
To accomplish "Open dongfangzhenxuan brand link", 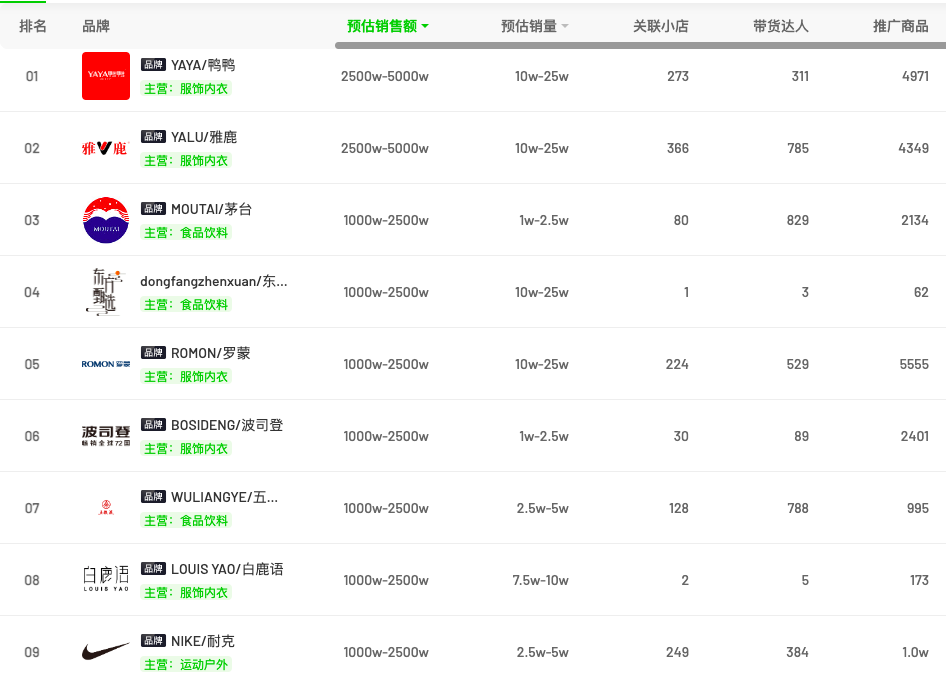I will [x=214, y=281].
